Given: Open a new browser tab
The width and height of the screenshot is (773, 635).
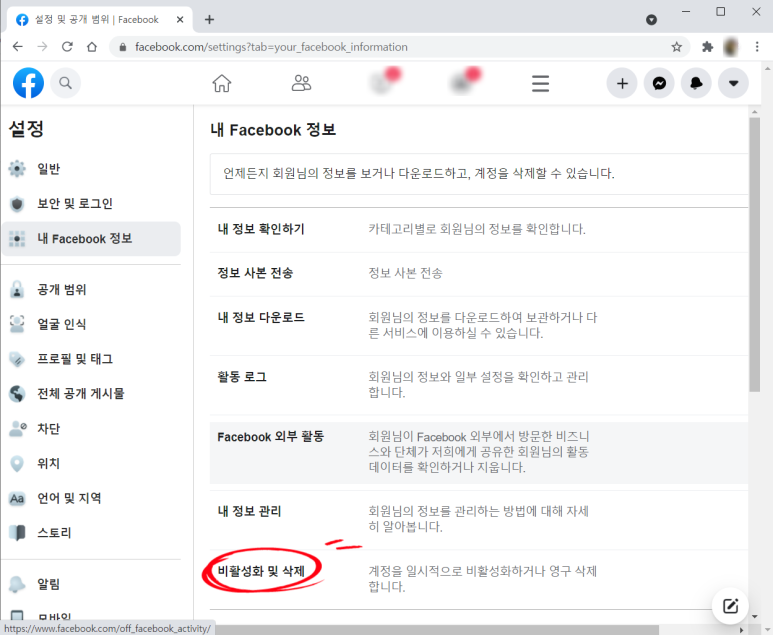Looking at the screenshot, I should coord(210,19).
